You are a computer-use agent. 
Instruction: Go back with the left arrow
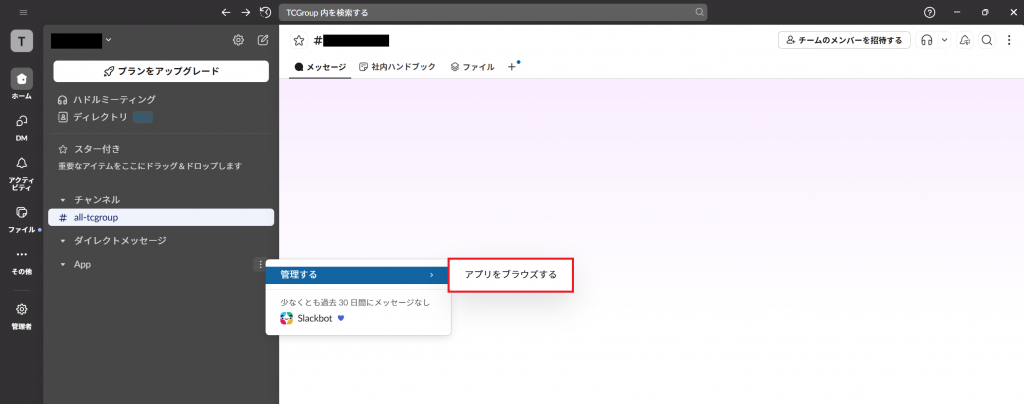[x=226, y=12]
